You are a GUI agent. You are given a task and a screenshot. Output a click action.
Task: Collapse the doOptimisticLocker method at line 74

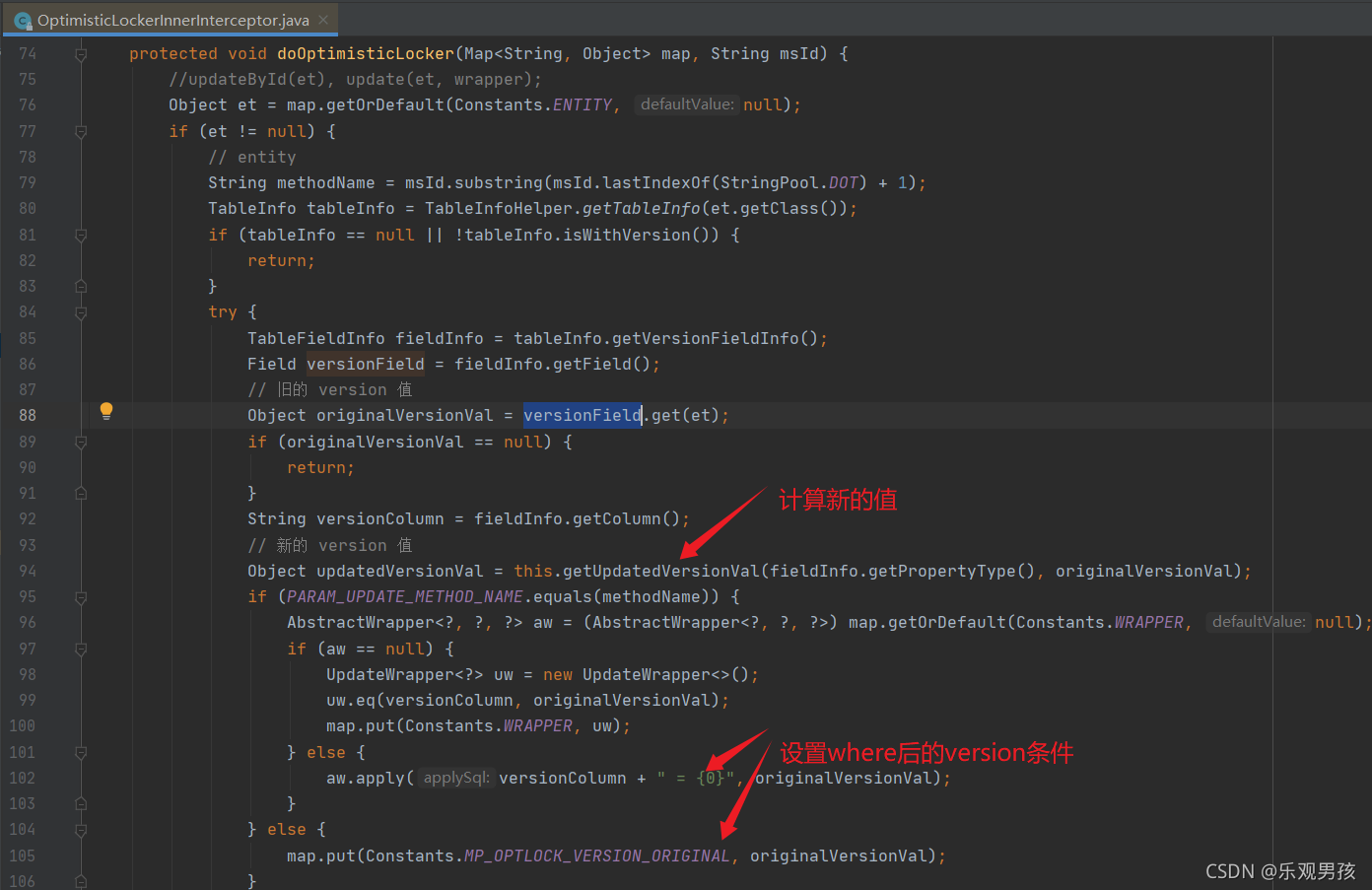(x=81, y=54)
